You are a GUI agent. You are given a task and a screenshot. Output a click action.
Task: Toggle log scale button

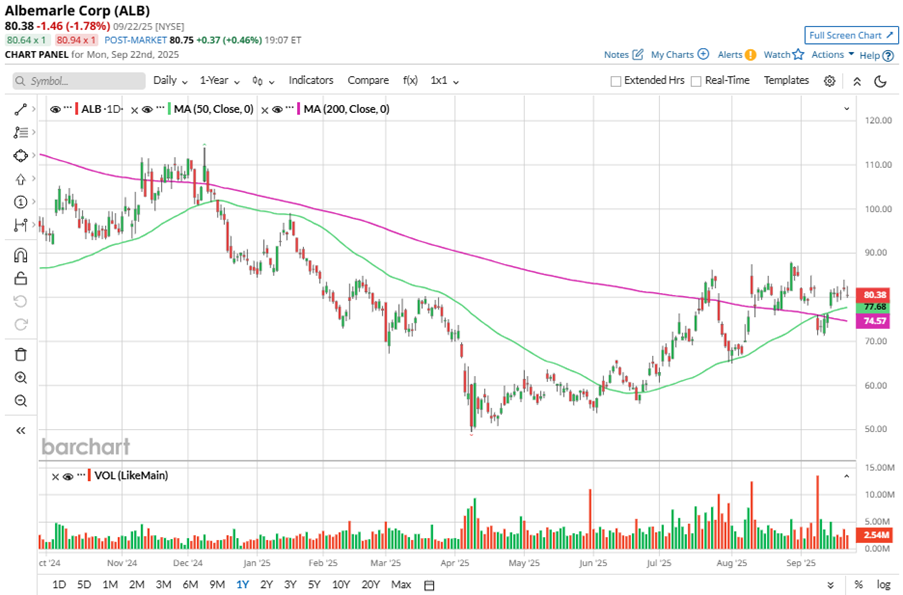point(883,585)
